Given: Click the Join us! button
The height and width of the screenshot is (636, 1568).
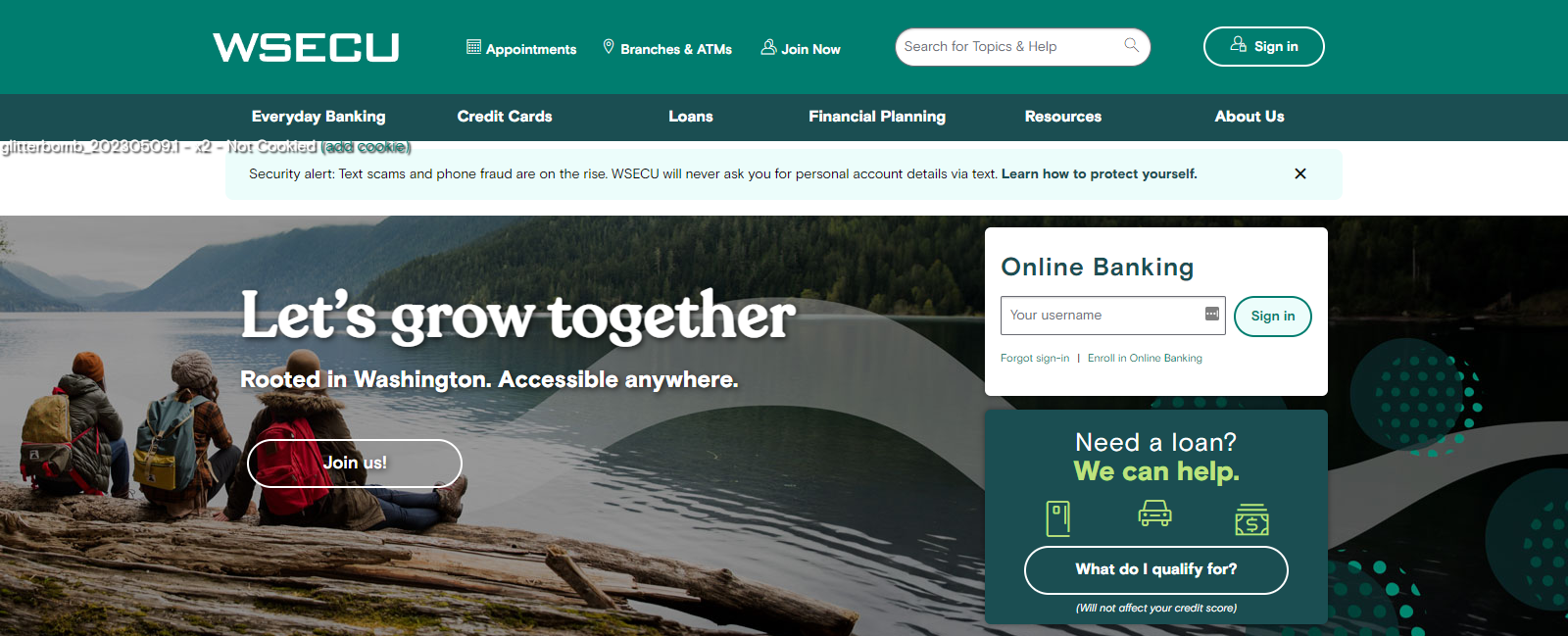Looking at the screenshot, I should point(355,463).
